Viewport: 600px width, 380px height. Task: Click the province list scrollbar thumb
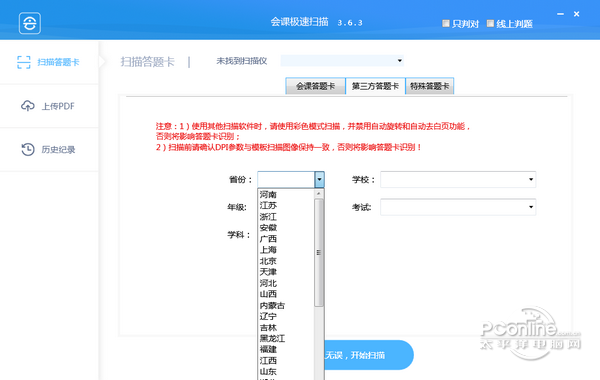(x=319, y=253)
